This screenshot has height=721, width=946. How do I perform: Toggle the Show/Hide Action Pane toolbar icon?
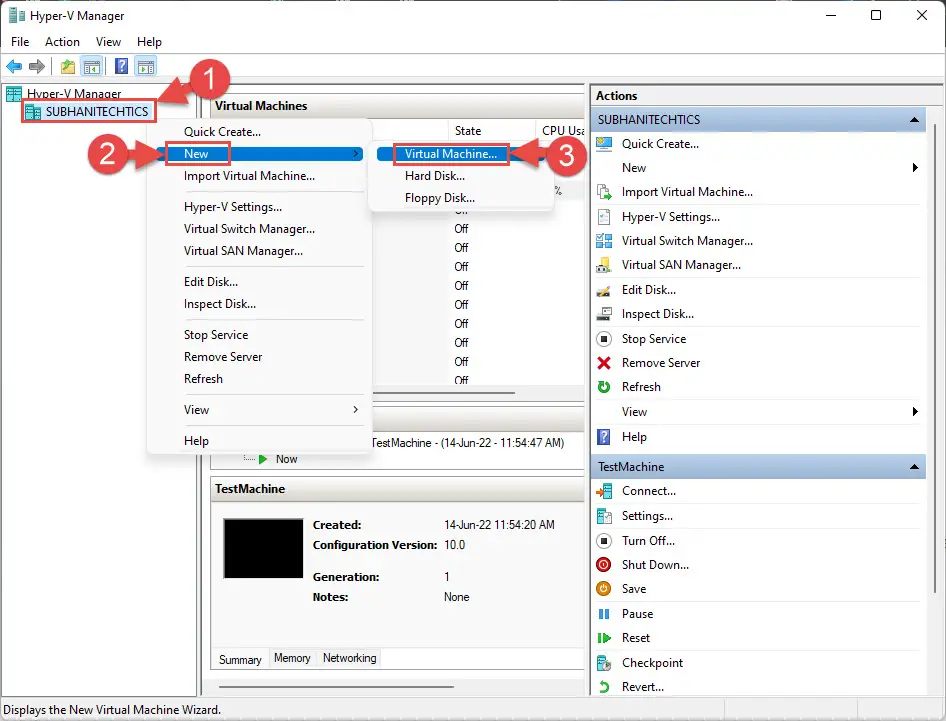(146, 66)
